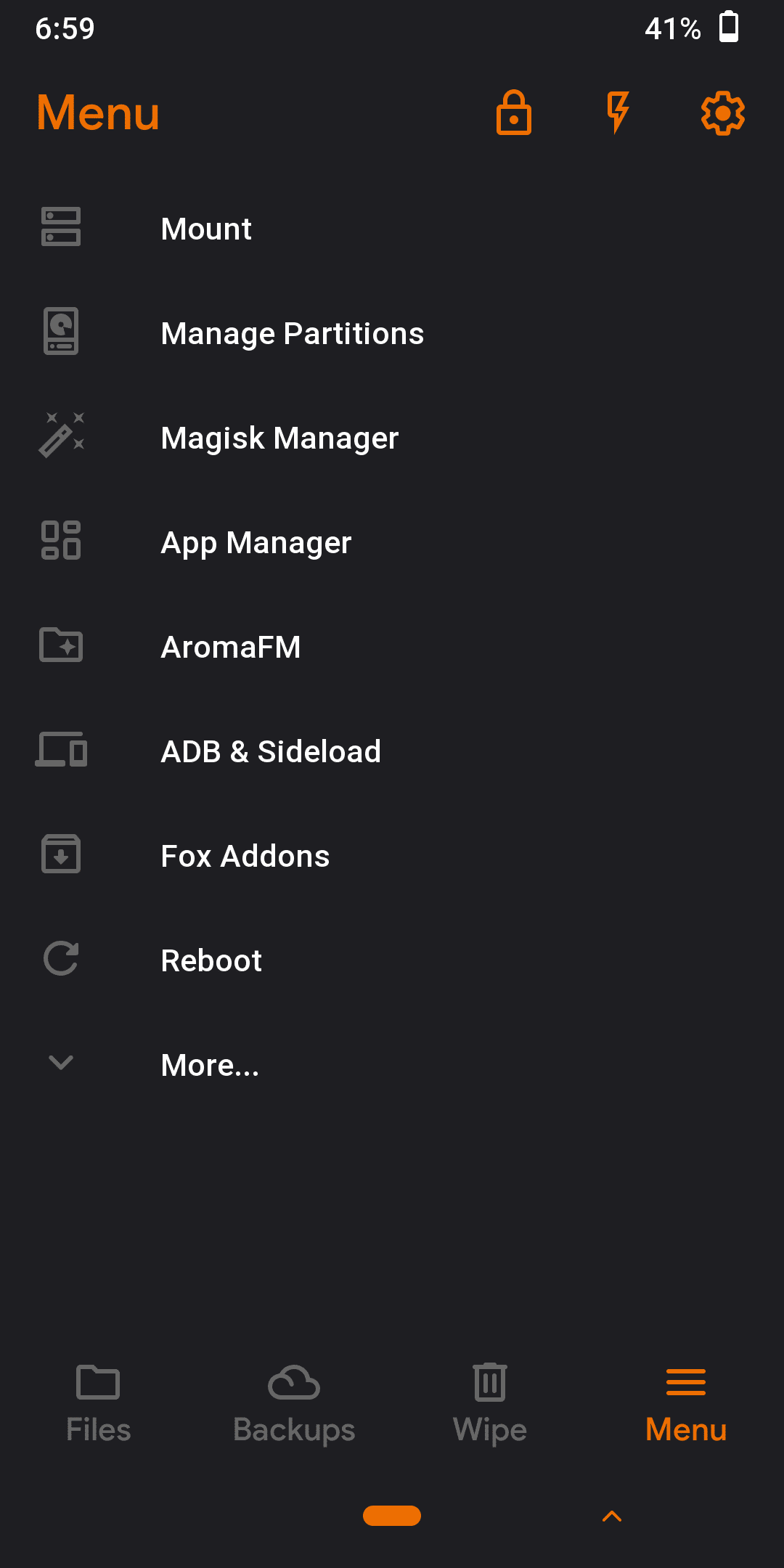Screen dimensions: 784x1568
Task: Click the ADB & Sideload devices icon
Action: pyautogui.click(x=61, y=750)
